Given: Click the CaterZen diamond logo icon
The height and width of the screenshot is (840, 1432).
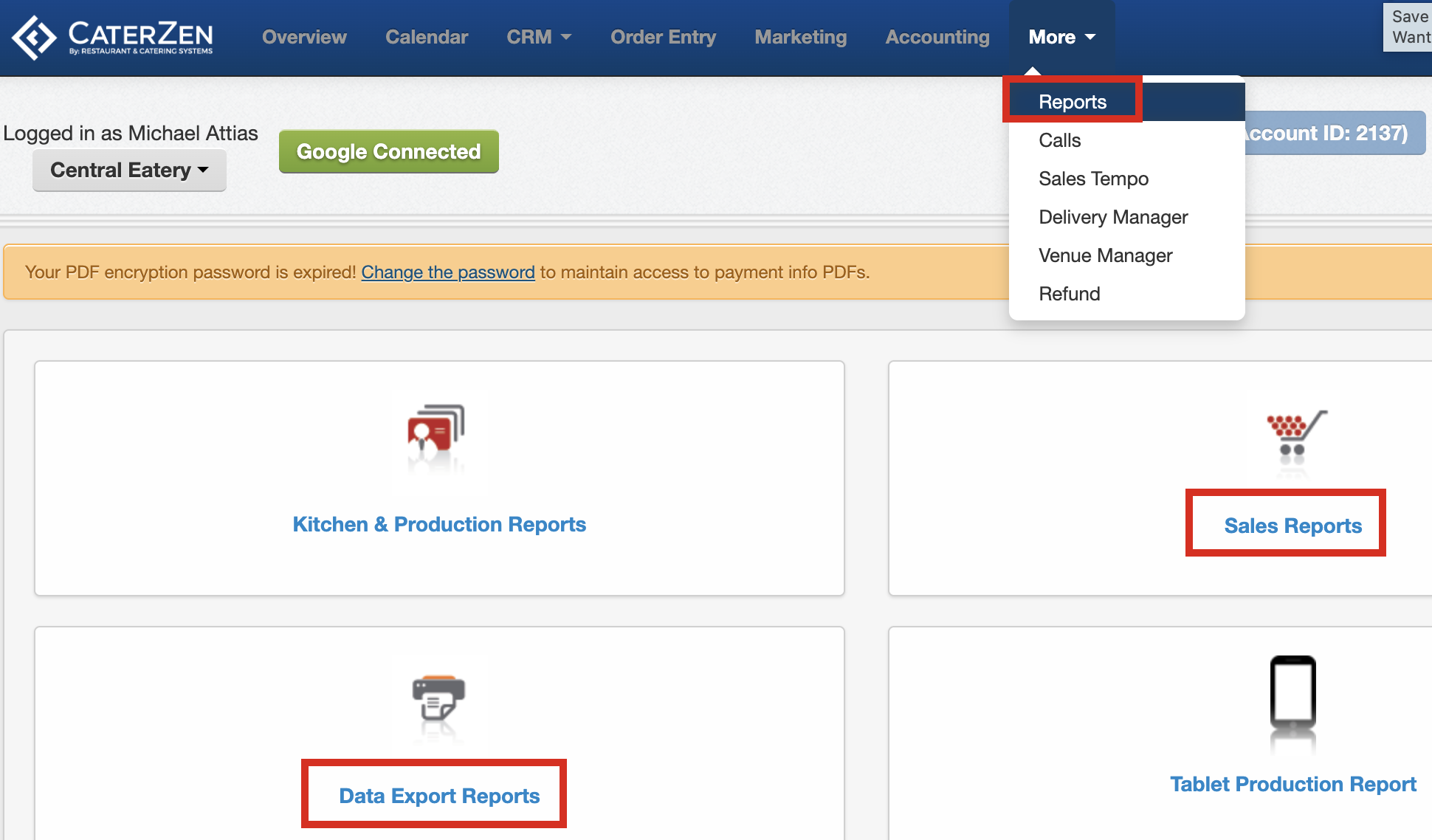Looking at the screenshot, I should click(x=34, y=37).
